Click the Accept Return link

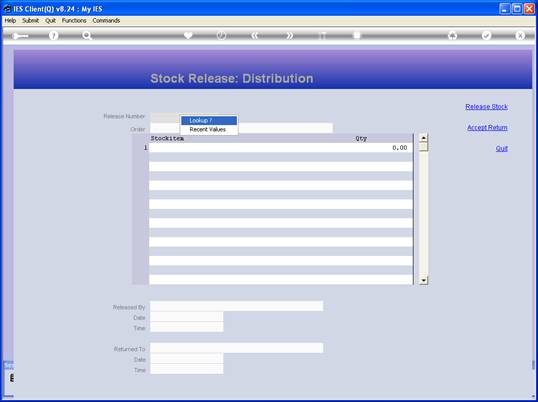click(487, 128)
